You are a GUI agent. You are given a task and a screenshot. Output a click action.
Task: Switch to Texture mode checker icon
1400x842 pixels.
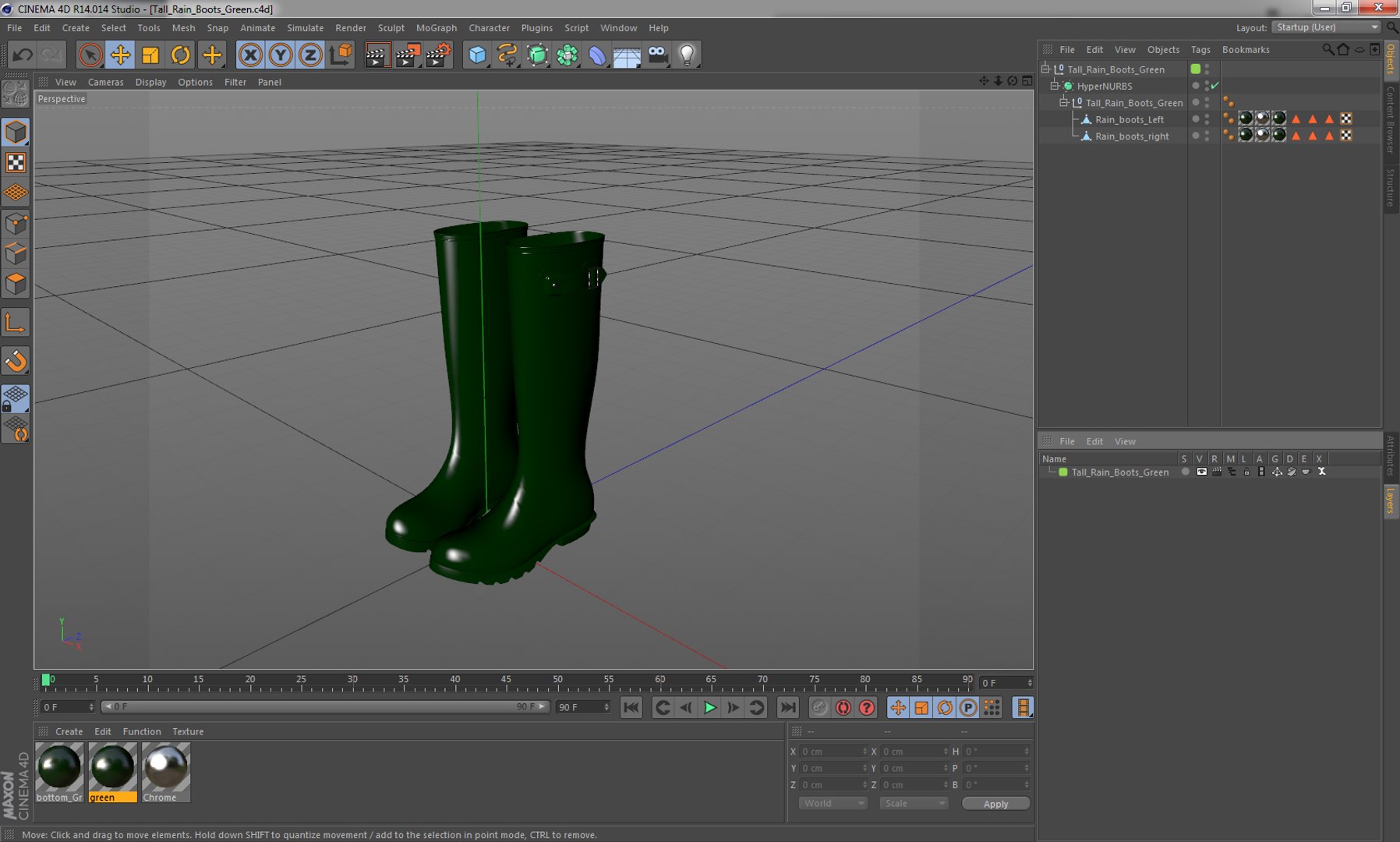(x=16, y=162)
